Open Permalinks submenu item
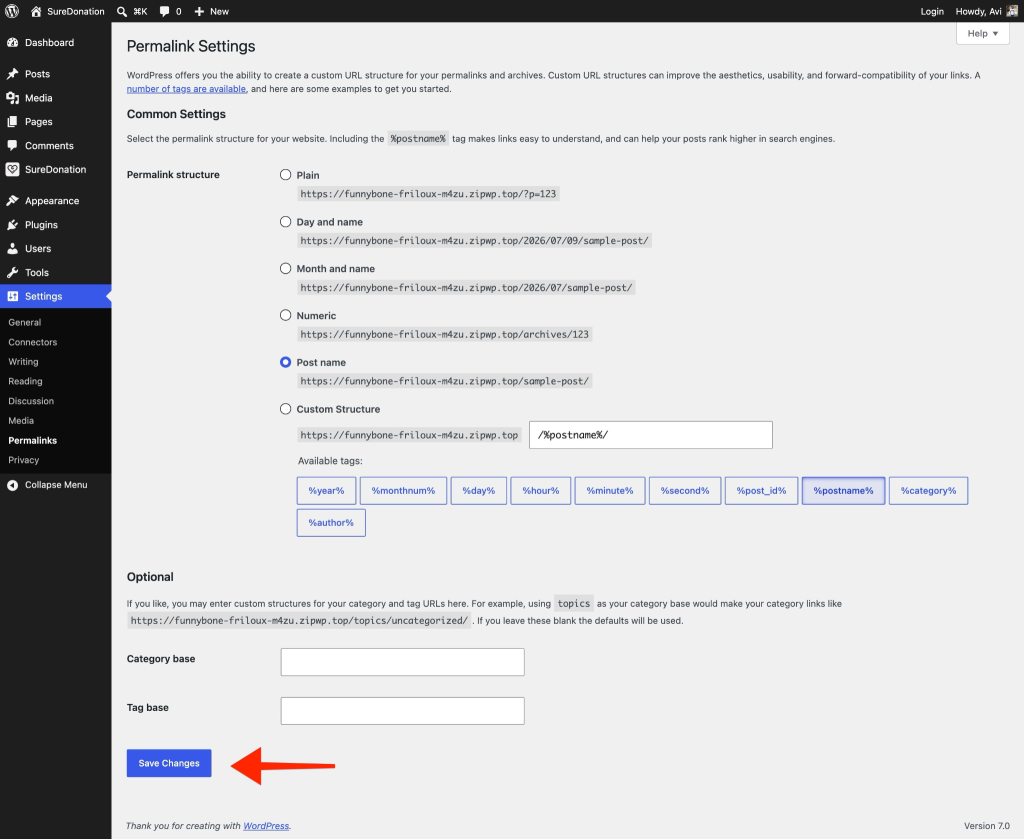1024x839 pixels. point(33,440)
